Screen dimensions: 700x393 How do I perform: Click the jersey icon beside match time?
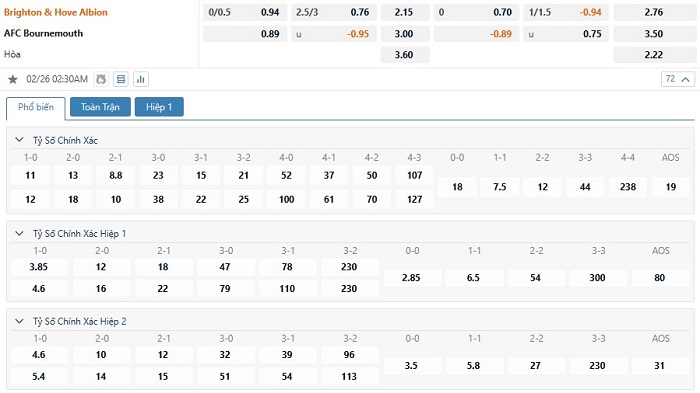click(101, 79)
